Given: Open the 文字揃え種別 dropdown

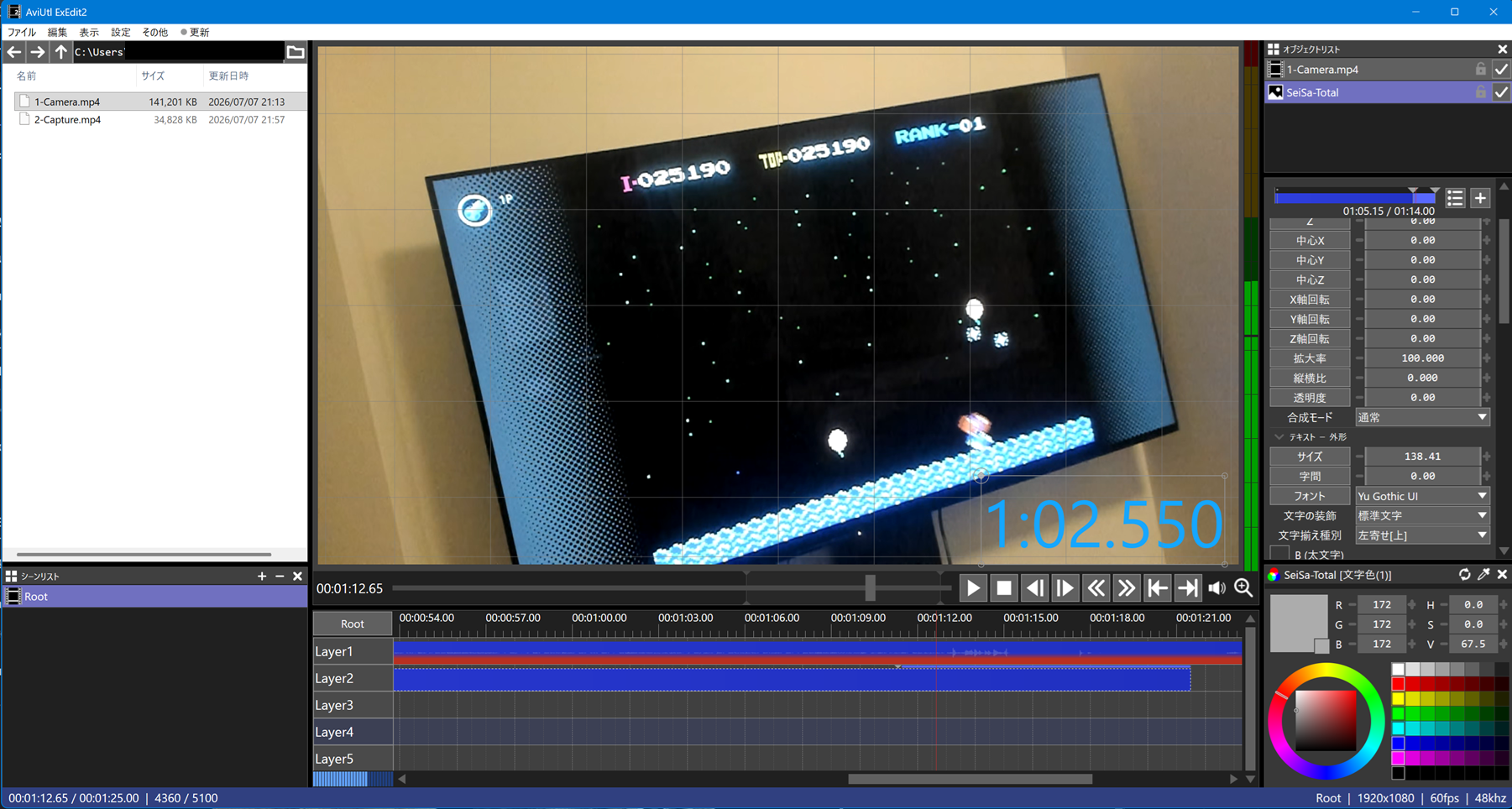Looking at the screenshot, I should pyautogui.click(x=1422, y=535).
